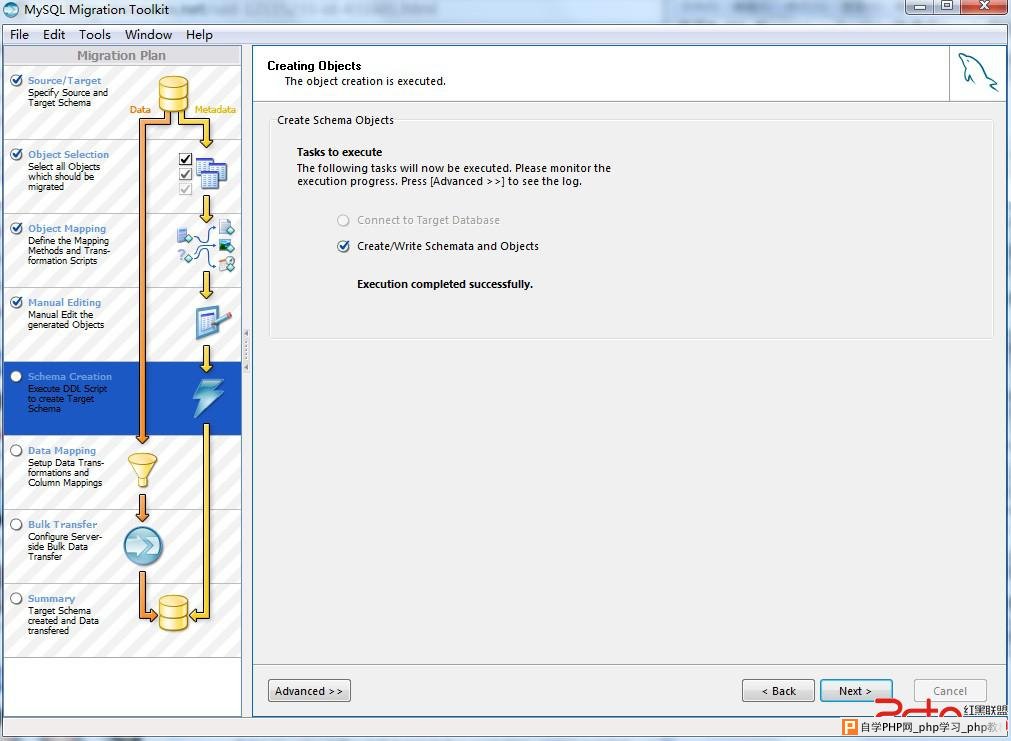Click the Data Mapping funnel icon
Viewport: 1011px width, 741px height.
coord(142,469)
